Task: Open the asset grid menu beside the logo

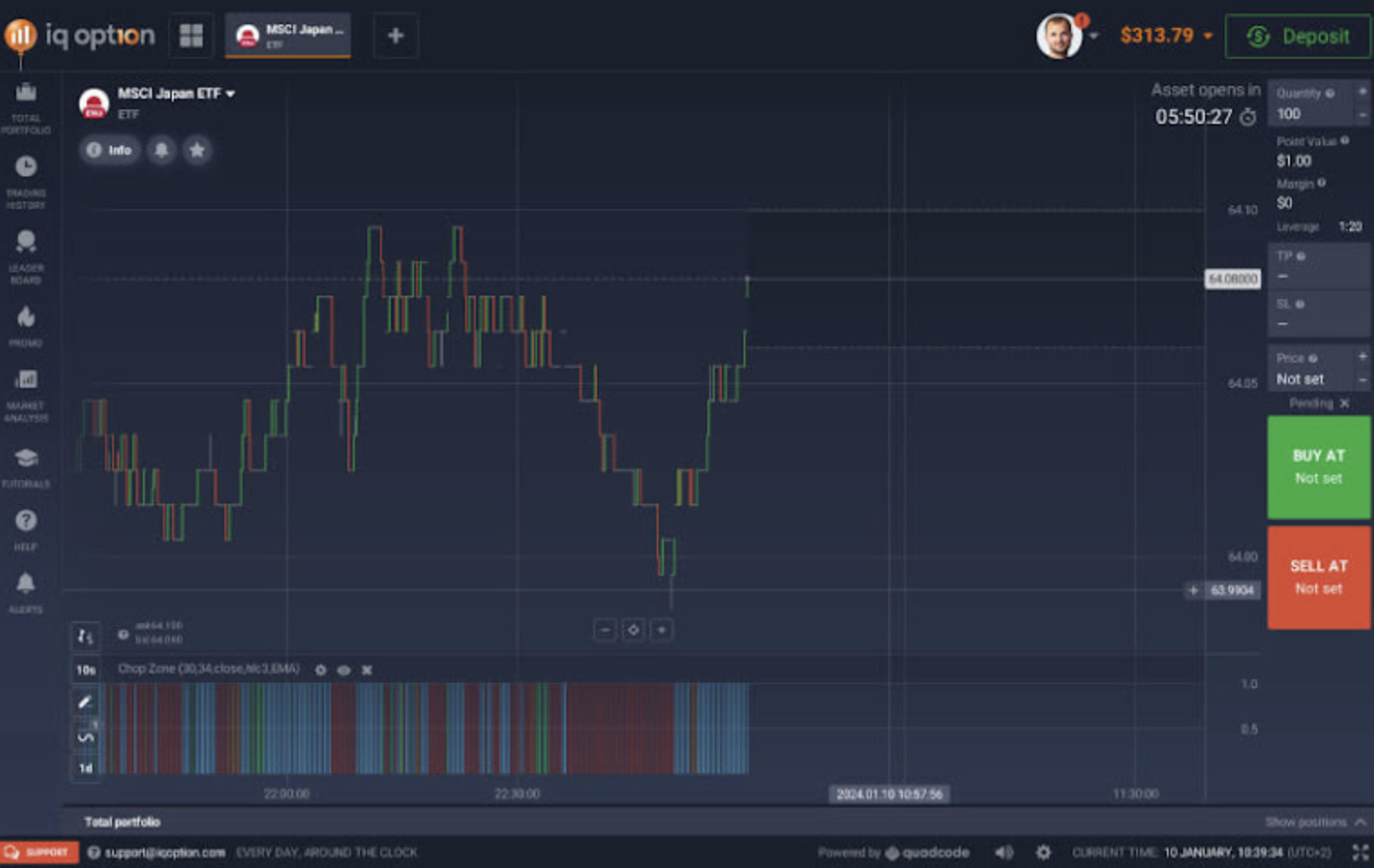Action: pos(191,35)
